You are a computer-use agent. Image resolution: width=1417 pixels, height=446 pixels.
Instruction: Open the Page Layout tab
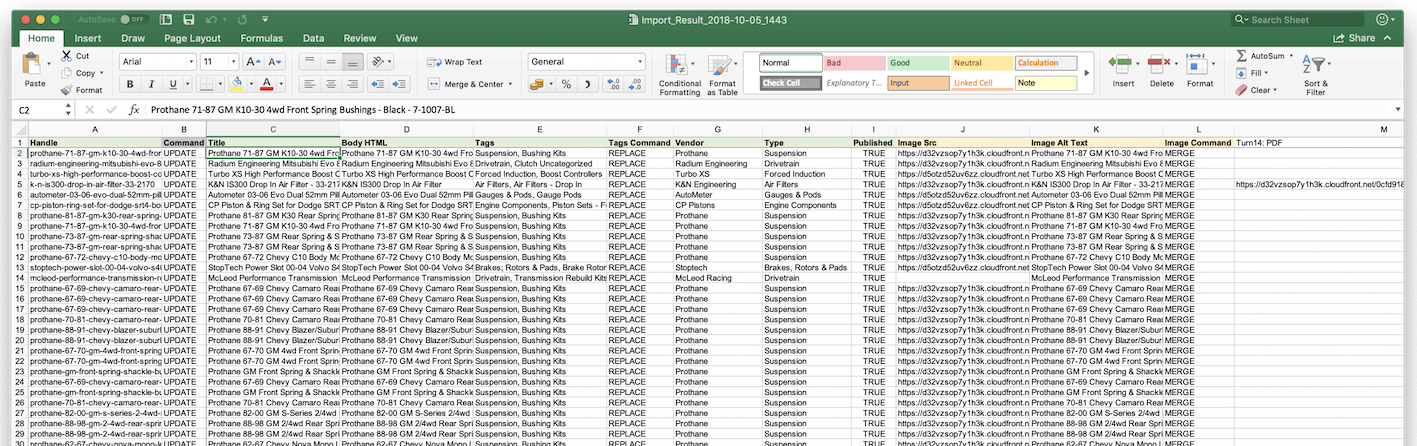(x=192, y=38)
